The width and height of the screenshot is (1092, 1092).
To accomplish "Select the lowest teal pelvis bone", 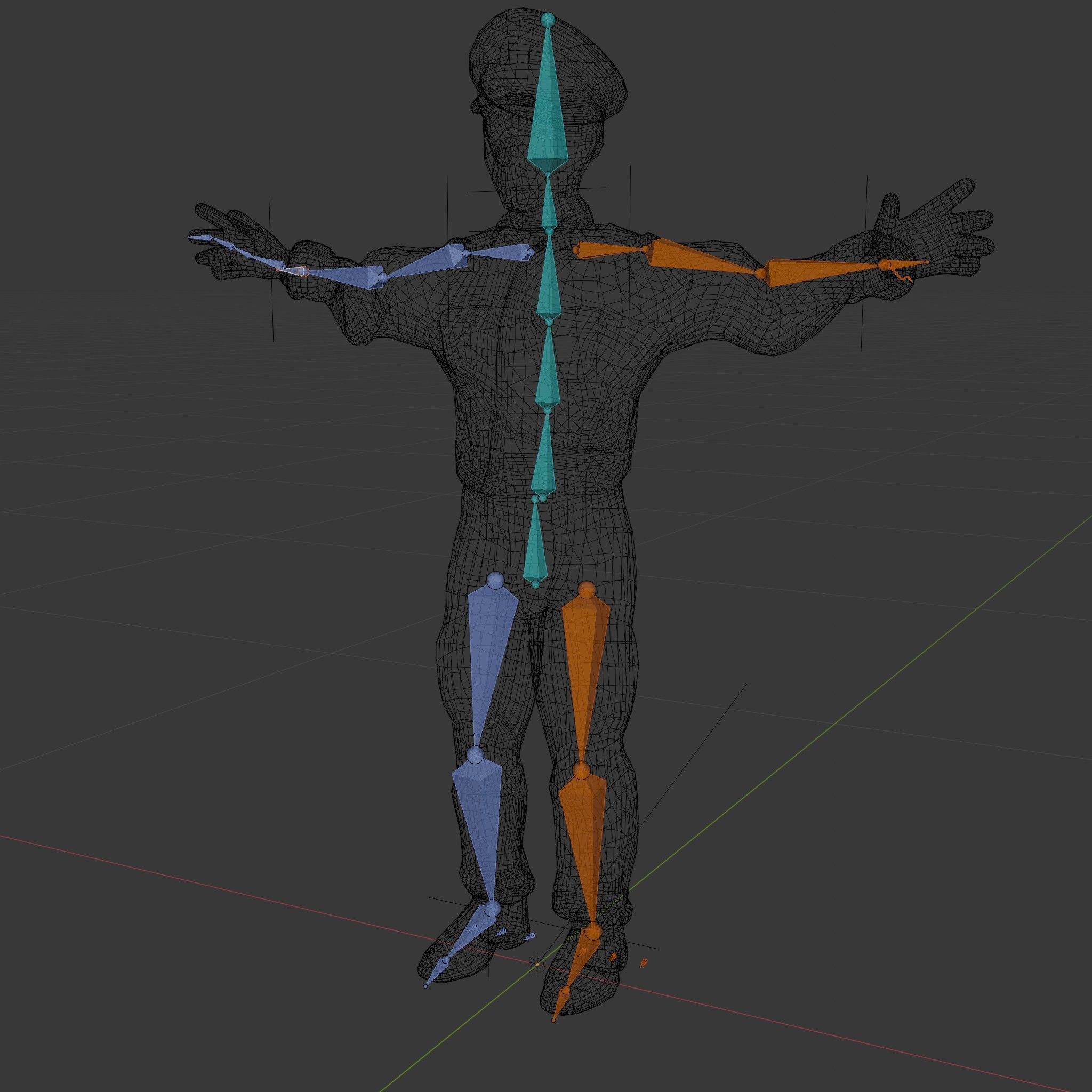I will [x=535, y=542].
